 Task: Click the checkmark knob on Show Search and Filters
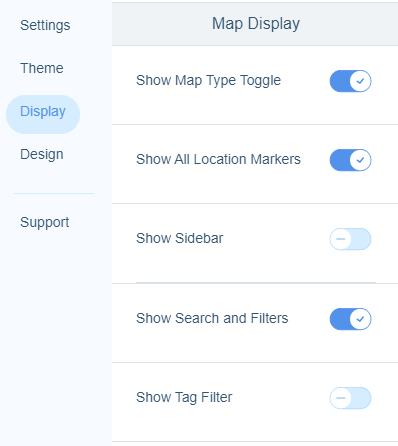pos(360,319)
